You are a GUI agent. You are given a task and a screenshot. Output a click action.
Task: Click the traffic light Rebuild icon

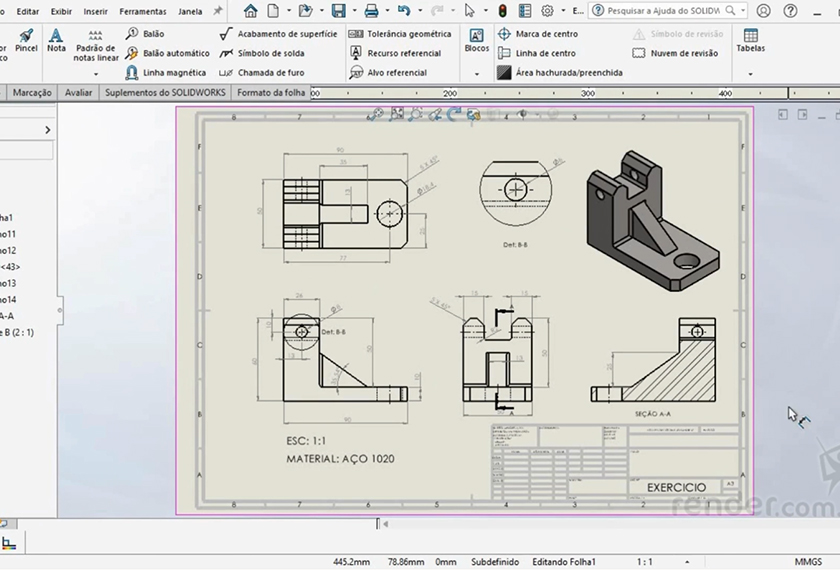pyautogui.click(x=503, y=11)
